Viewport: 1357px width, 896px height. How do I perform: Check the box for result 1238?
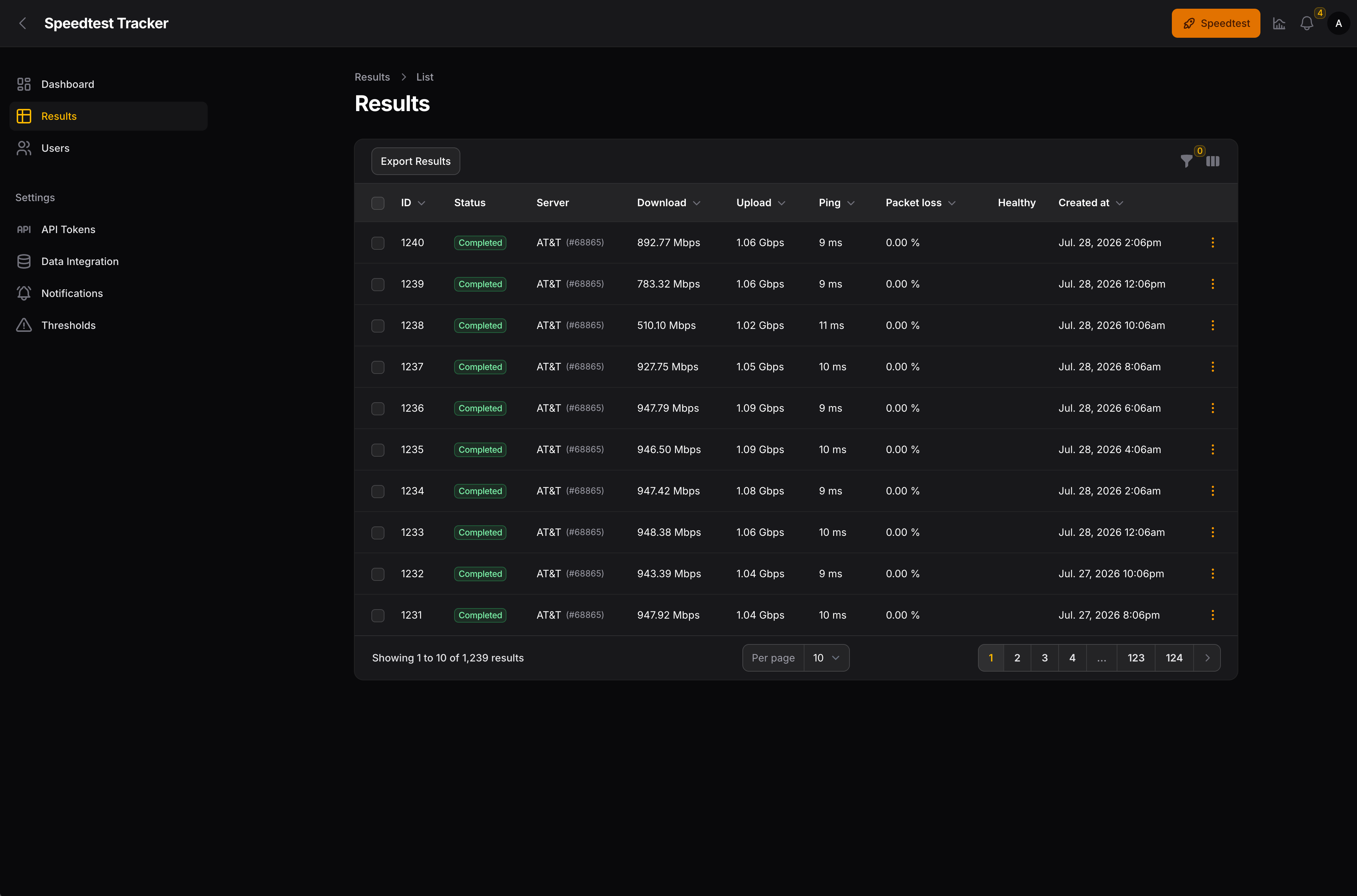pos(378,326)
